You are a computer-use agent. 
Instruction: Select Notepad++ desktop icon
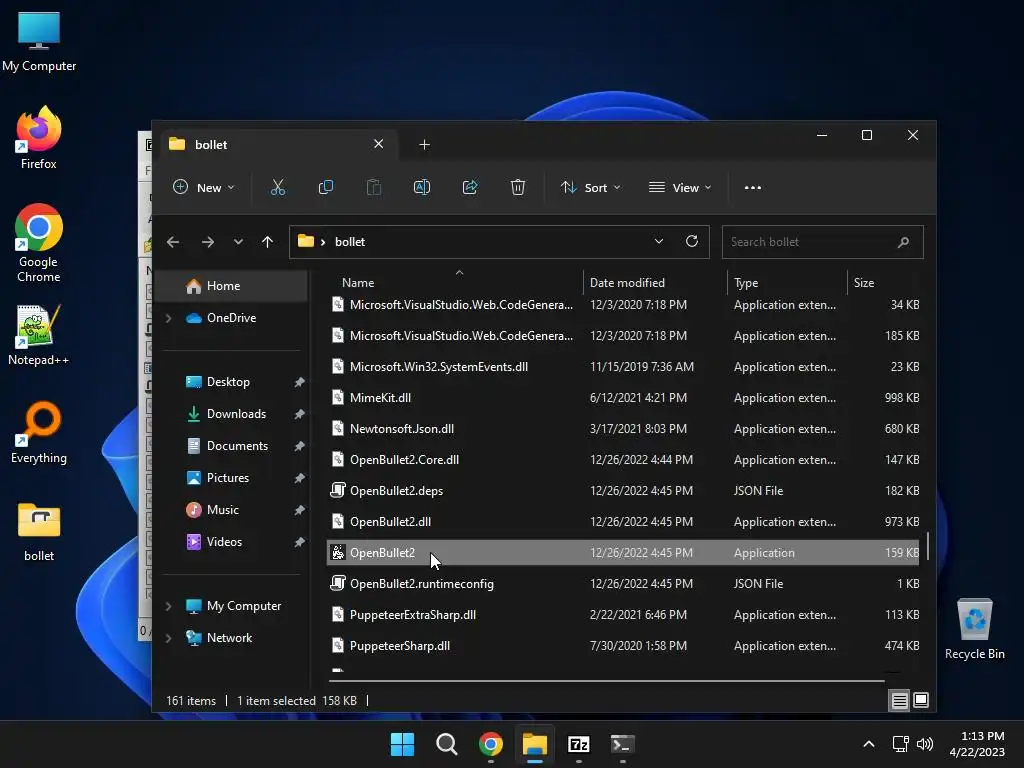pos(39,335)
